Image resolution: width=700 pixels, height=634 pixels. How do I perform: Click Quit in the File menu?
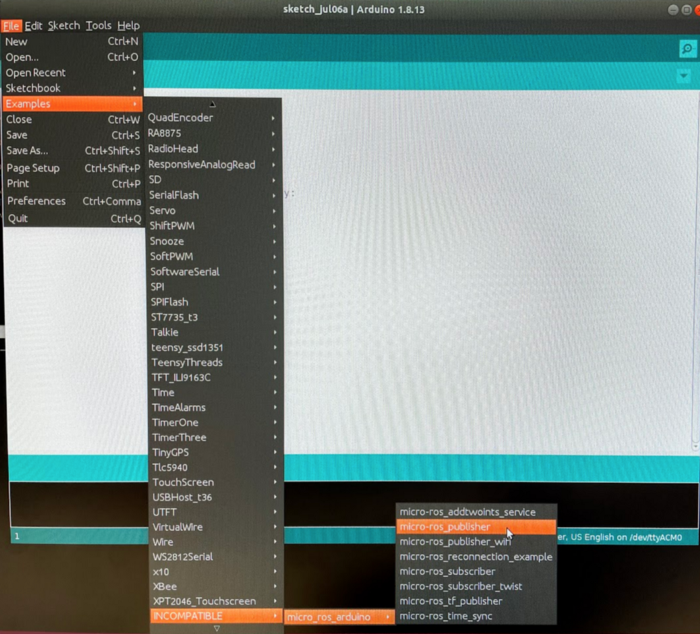[x=18, y=219]
